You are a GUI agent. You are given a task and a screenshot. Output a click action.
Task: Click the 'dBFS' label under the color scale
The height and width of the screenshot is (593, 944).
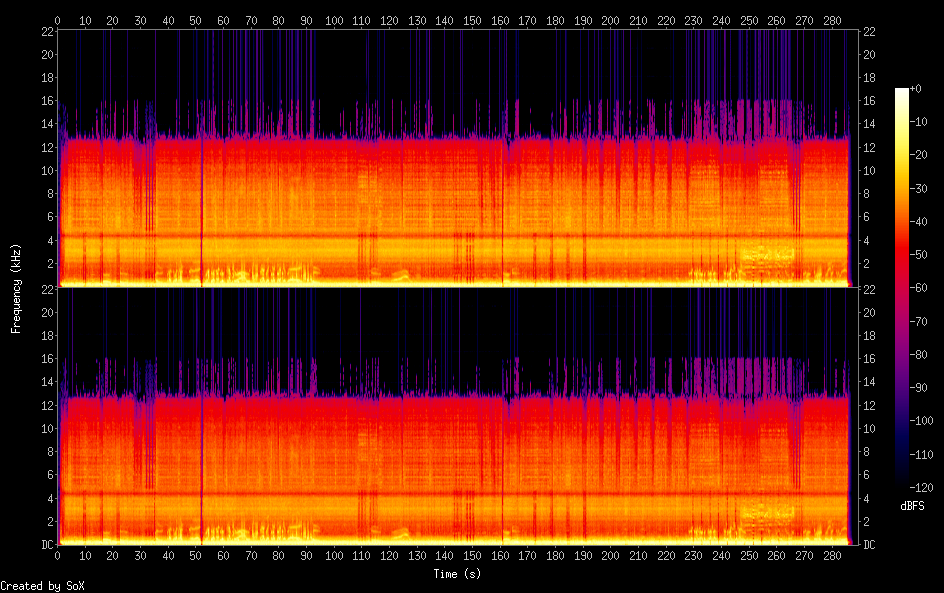[912, 506]
